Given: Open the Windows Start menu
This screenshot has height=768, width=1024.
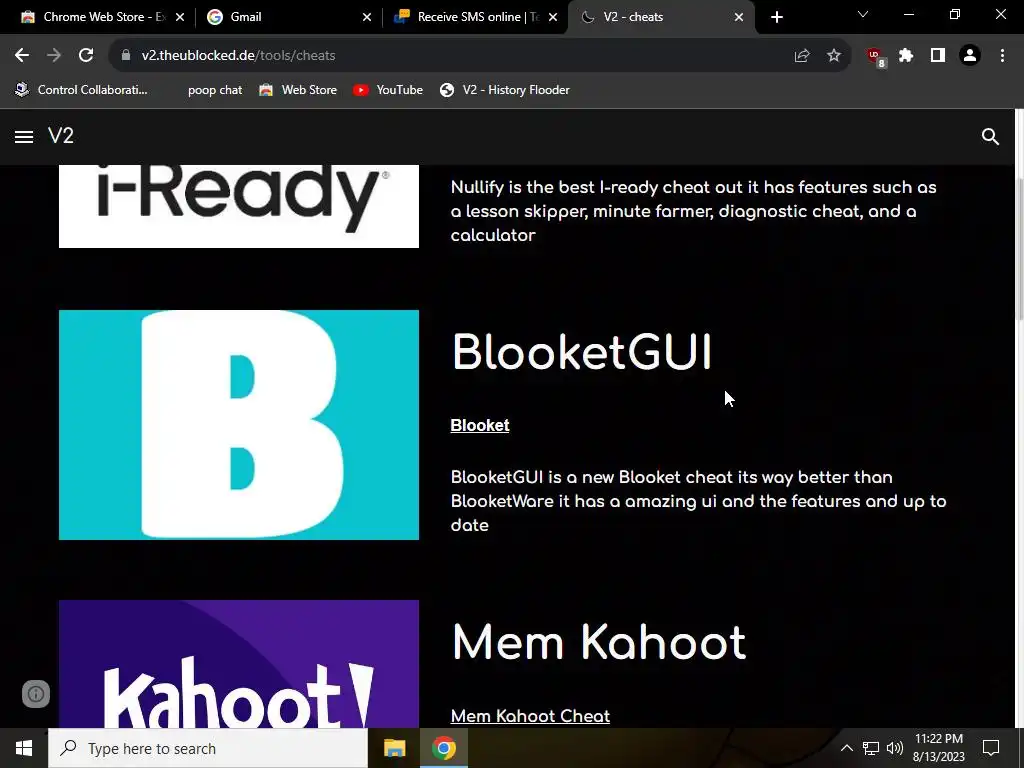Looking at the screenshot, I should coord(24,748).
